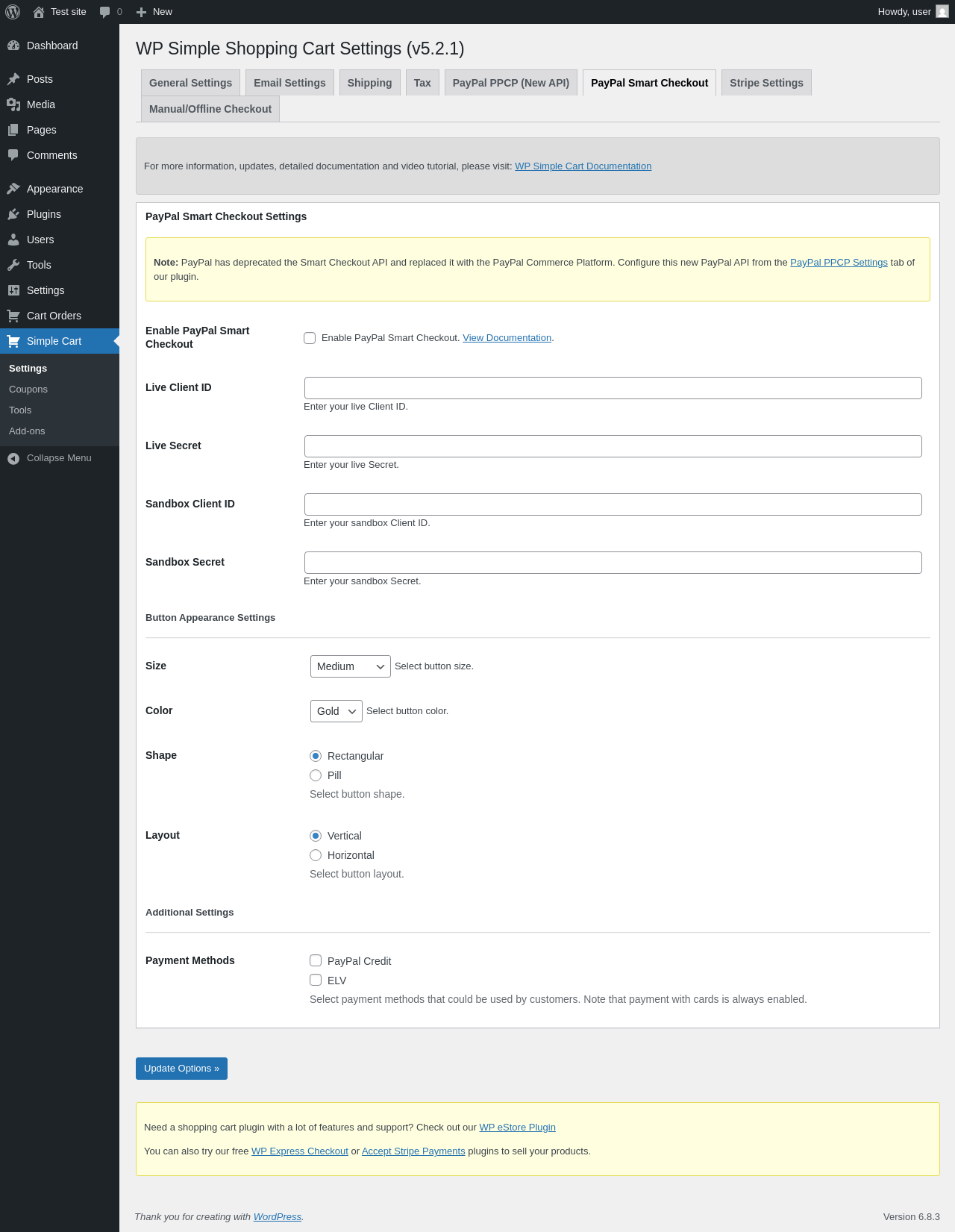Enable the PayPal Smart Checkout checkbox
955x1232 pixels.
[x=310, y=338]
